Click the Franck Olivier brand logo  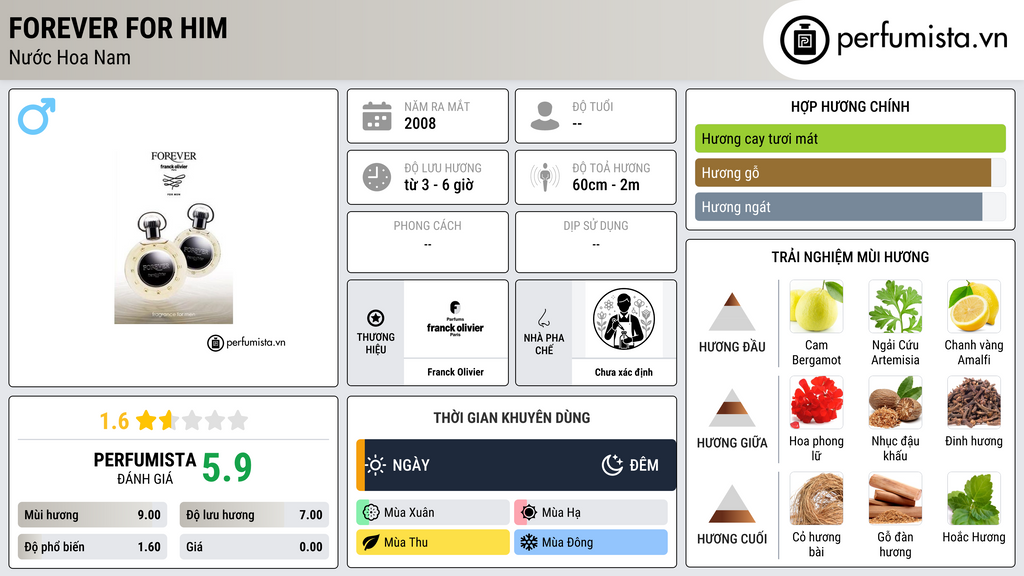[455, 319]
